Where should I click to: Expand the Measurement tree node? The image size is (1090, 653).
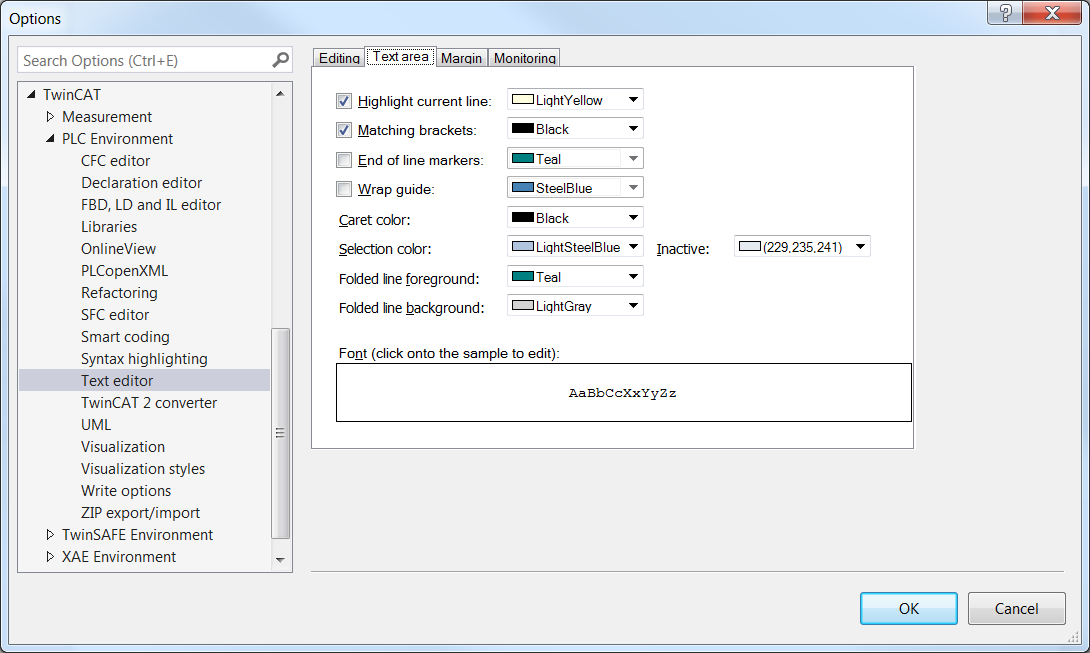[50, 116]
